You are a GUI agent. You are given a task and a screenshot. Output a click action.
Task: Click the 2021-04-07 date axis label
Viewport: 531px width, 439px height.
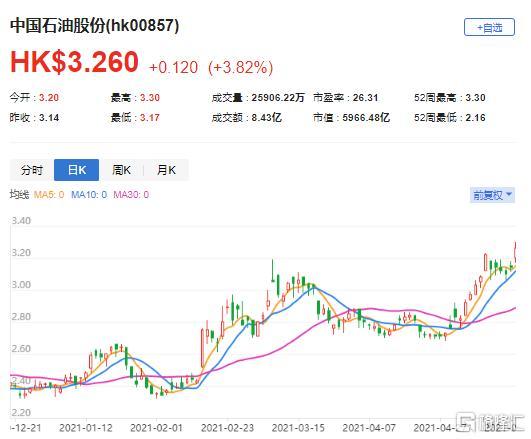(x=369, y=428)
